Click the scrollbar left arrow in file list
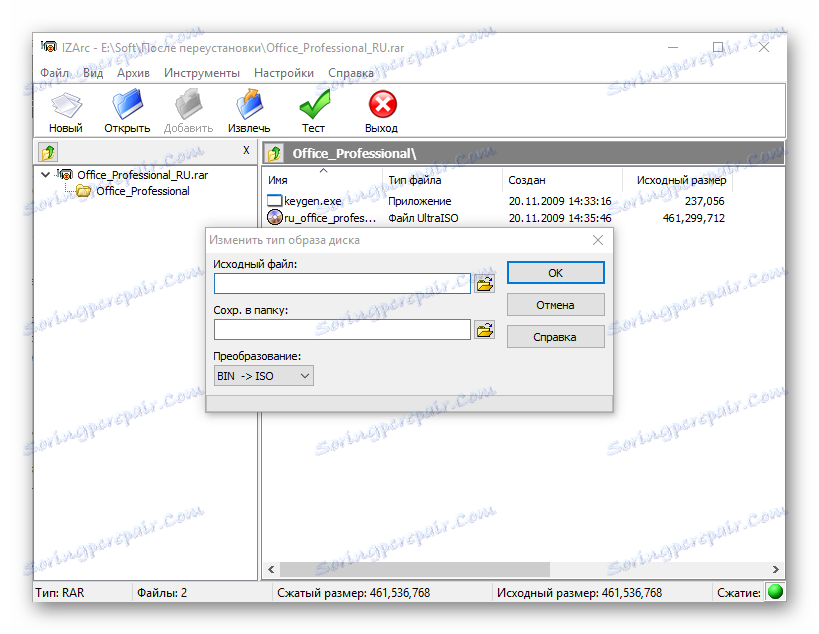The width and height of the screenshot is (819, 634). point(271,569)
